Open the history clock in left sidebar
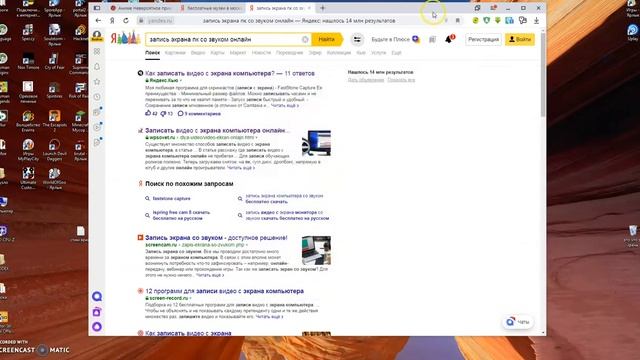640x360 pixels. 97,97
